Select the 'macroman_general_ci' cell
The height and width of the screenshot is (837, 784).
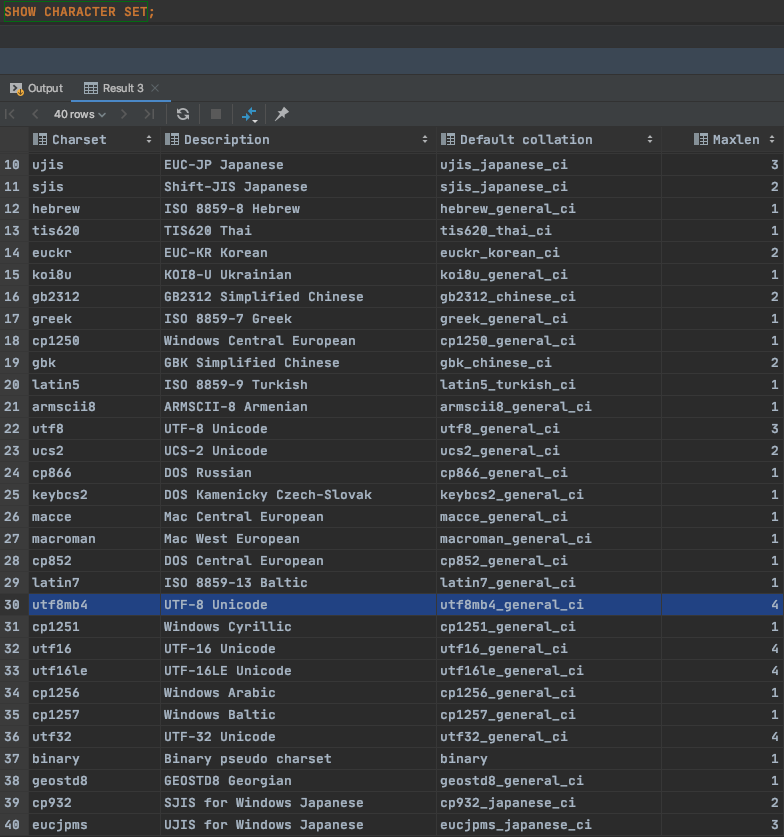549,539
